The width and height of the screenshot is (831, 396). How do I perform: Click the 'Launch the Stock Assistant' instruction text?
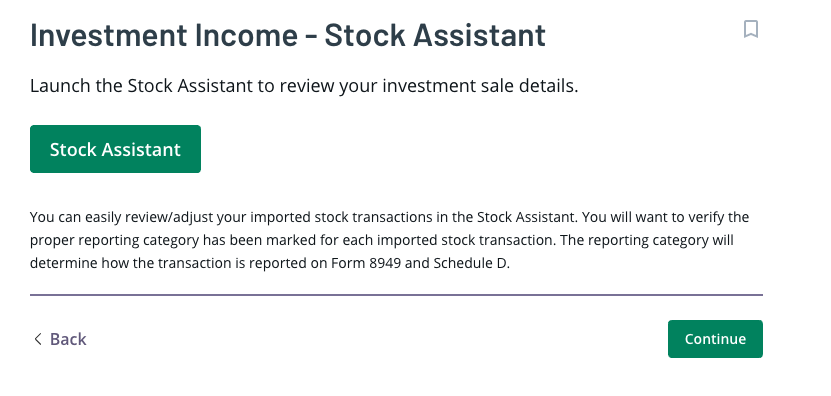304,86
